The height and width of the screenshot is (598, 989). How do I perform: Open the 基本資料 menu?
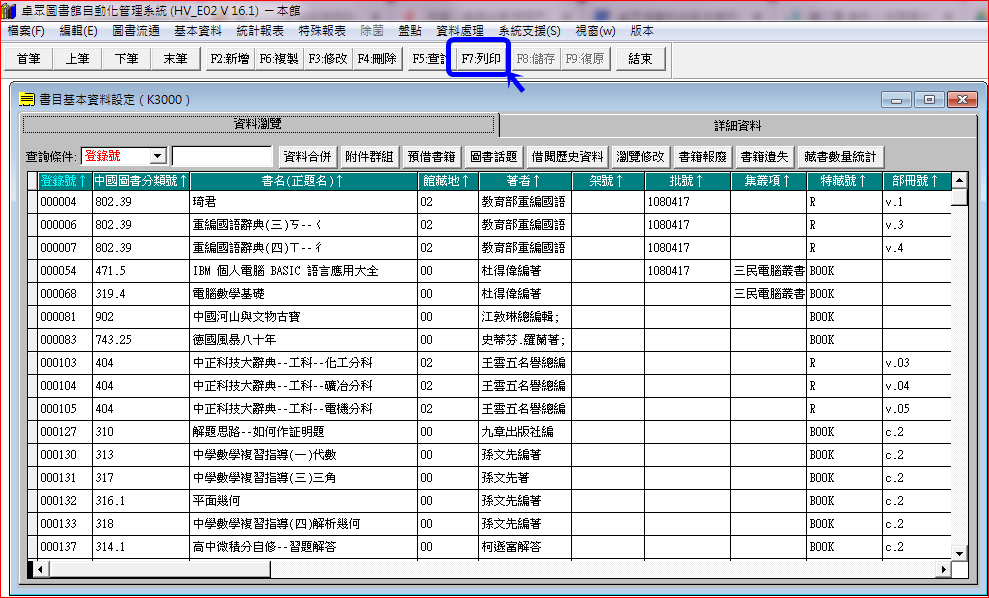click(x=198, y=30)
